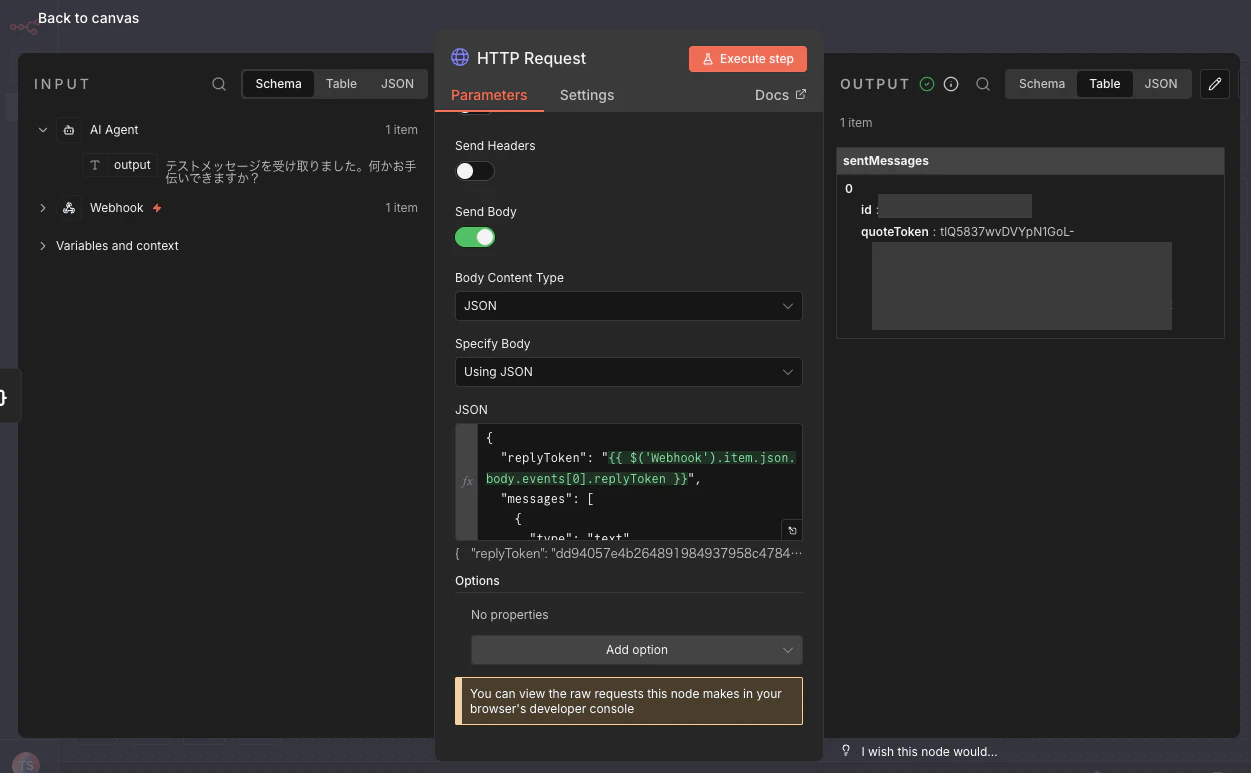This screenshot has width=1251, height=773.
Task: Disable the Send Body switch
Action: (475, 237)
